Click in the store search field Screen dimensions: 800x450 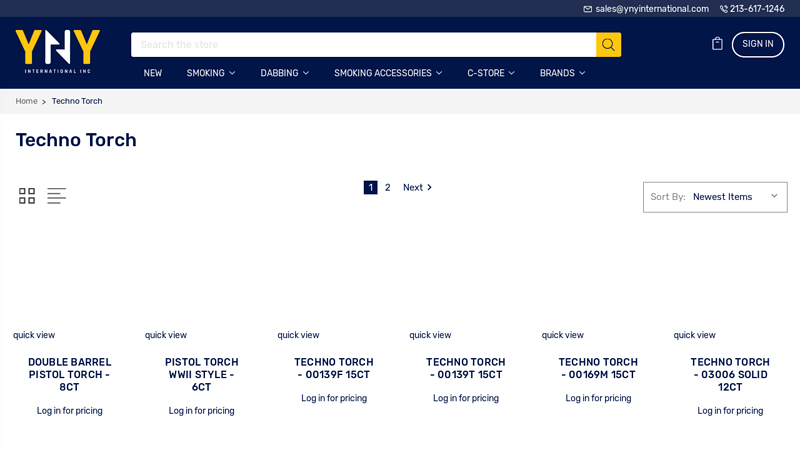(x=363, y=45)
